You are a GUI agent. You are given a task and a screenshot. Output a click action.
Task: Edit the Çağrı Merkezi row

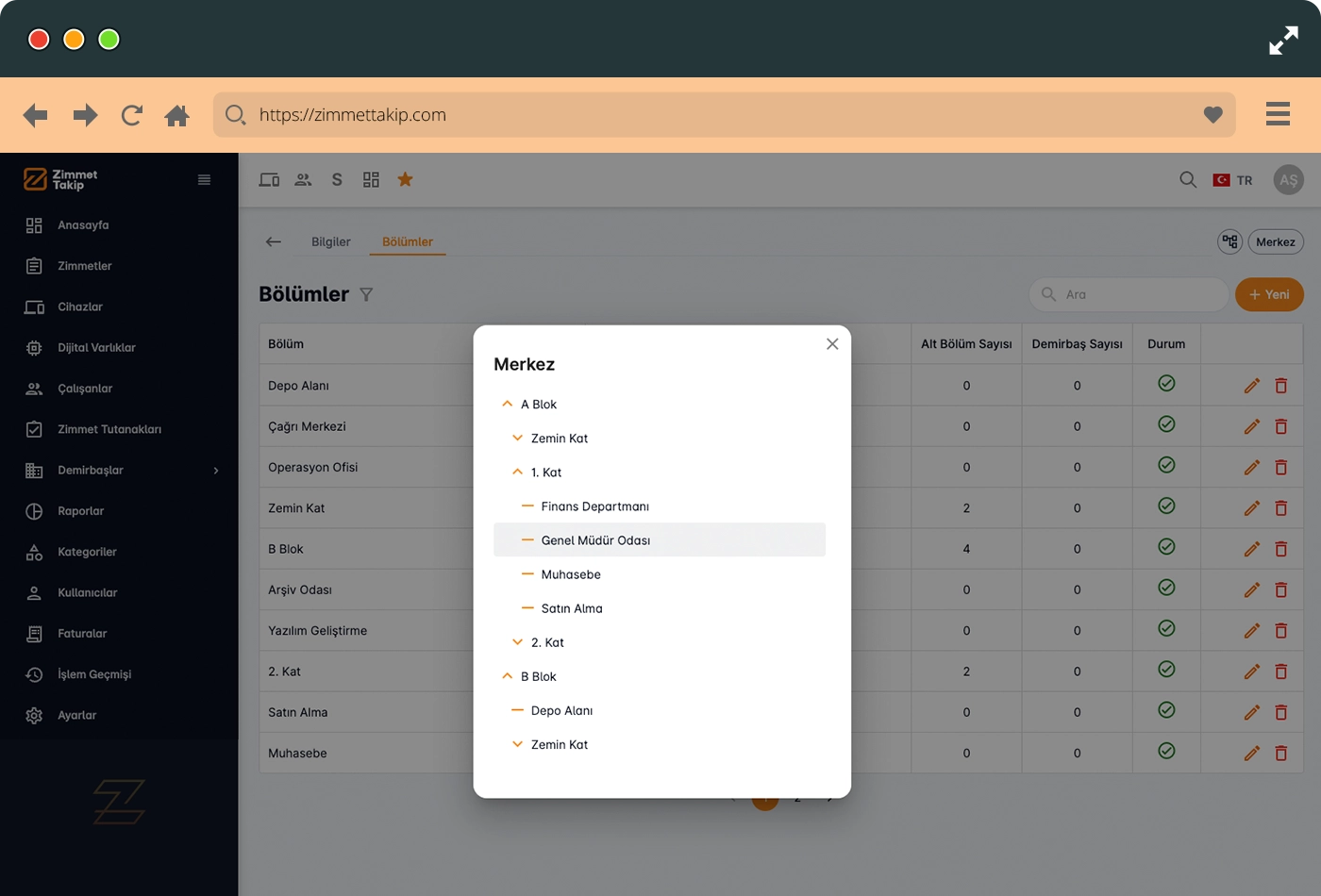(1252, 426)
